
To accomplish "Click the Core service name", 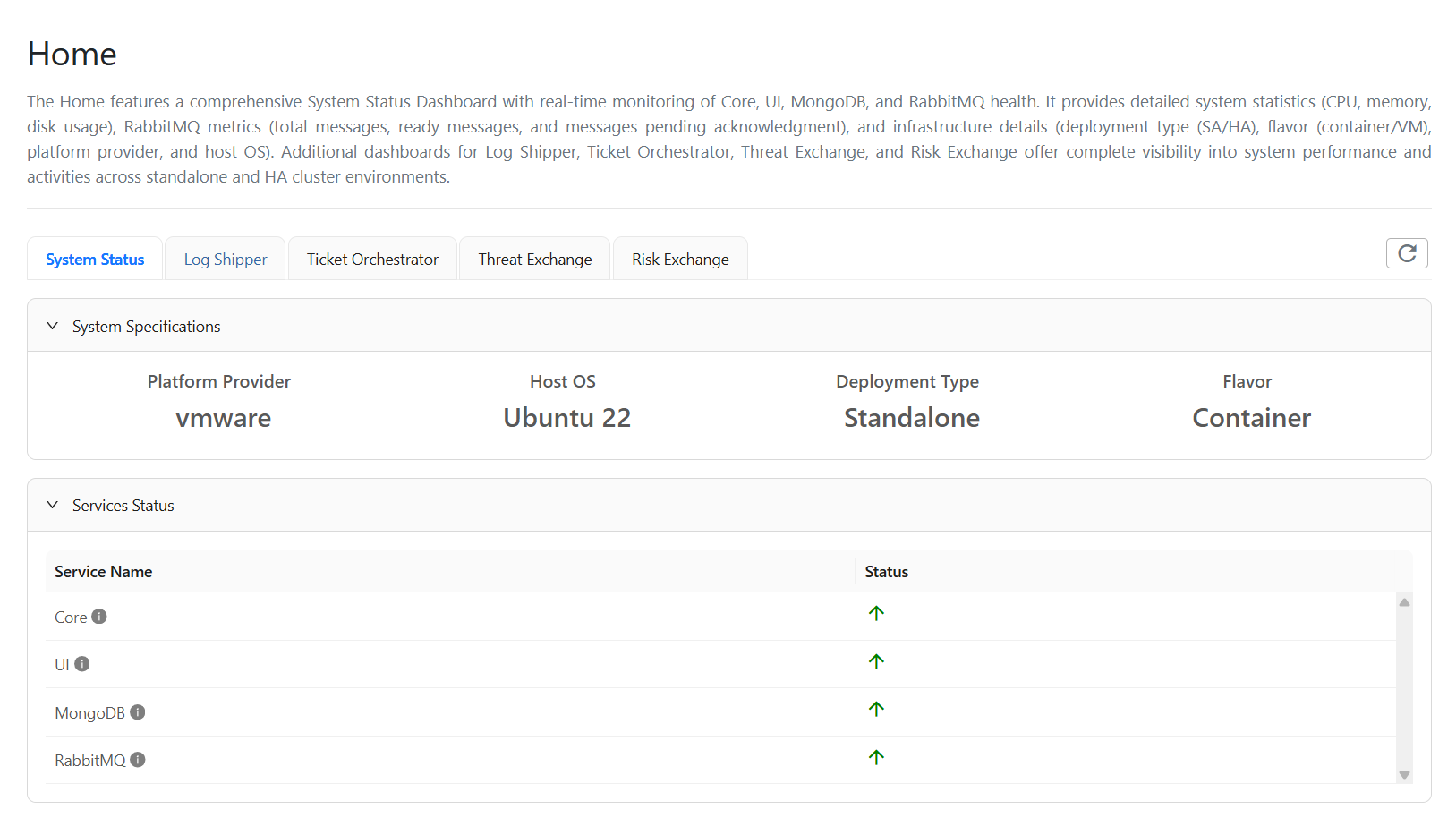I will pos(71,618).
